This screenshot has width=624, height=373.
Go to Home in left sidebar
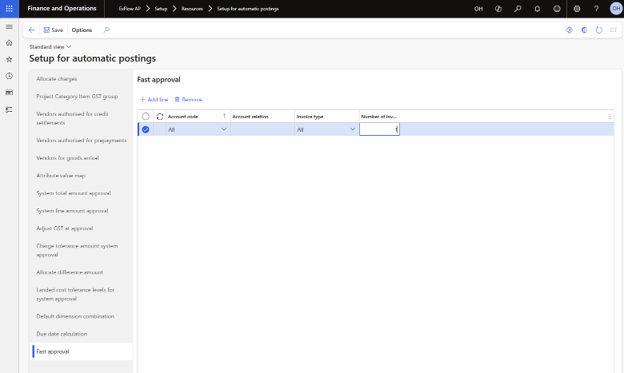pos(9,43)
